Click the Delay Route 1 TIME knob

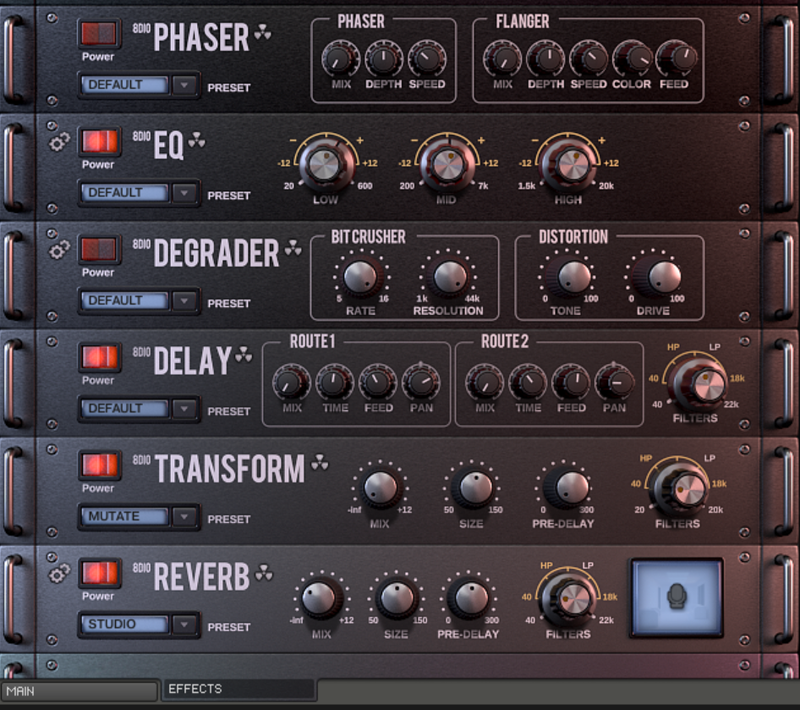(x=335, y=383)
